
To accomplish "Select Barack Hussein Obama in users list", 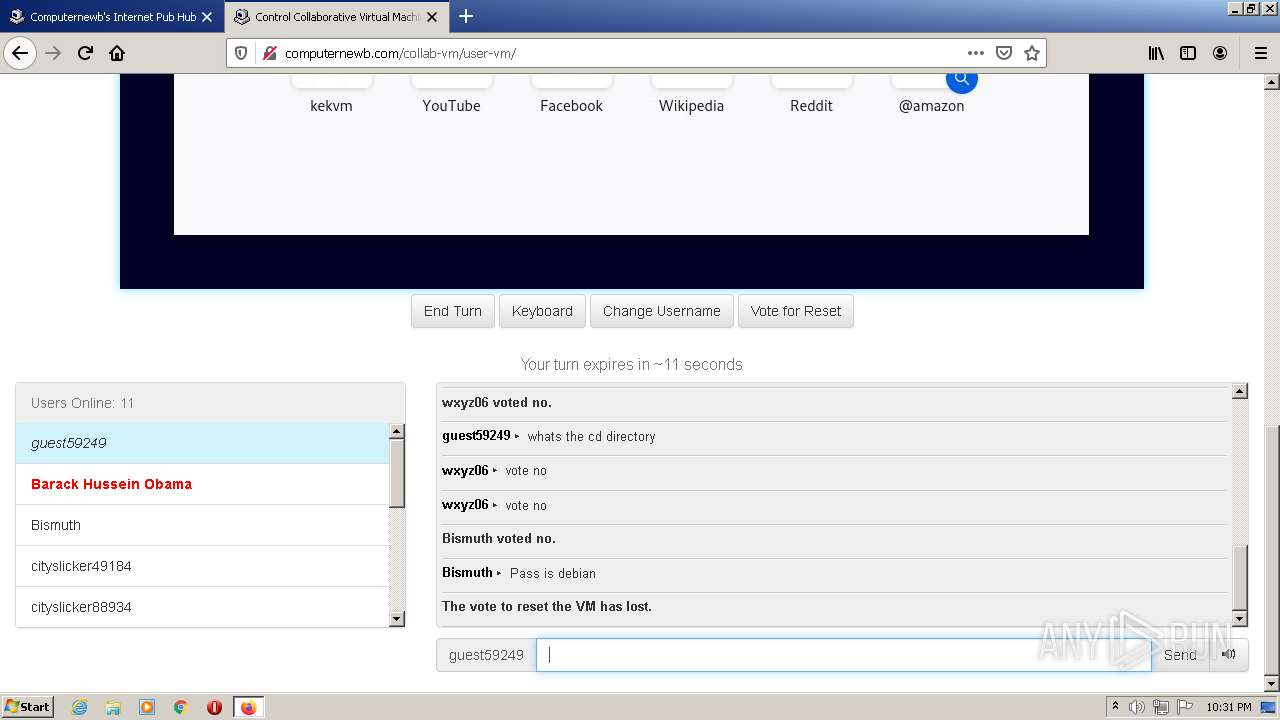I will click(202, 484).
